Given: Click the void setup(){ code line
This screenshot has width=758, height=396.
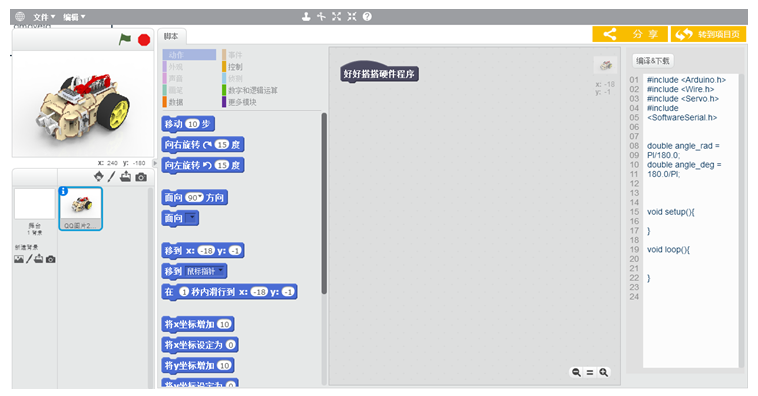Looking at the screenshot, I should (671, 212).
